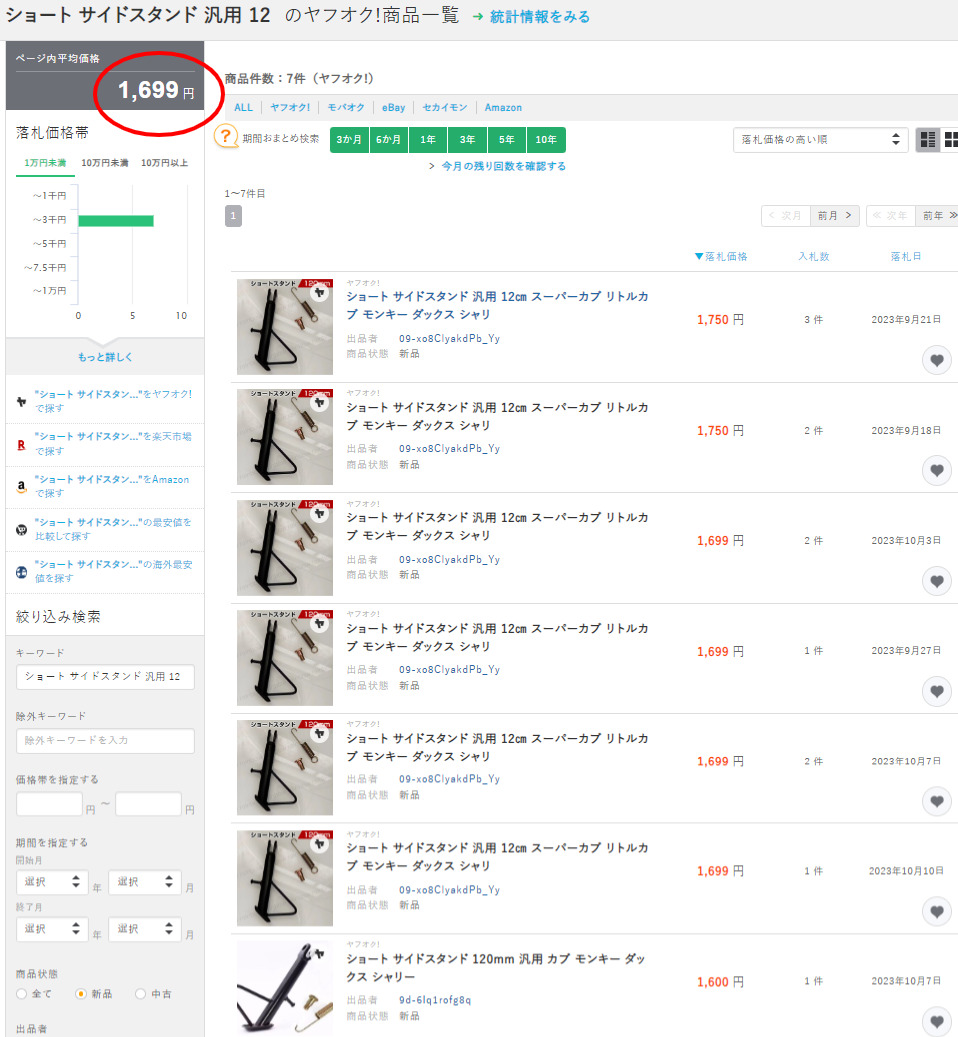Open the end month 選択 dropdown
958x1037 pixels.
tap(144, 928)
